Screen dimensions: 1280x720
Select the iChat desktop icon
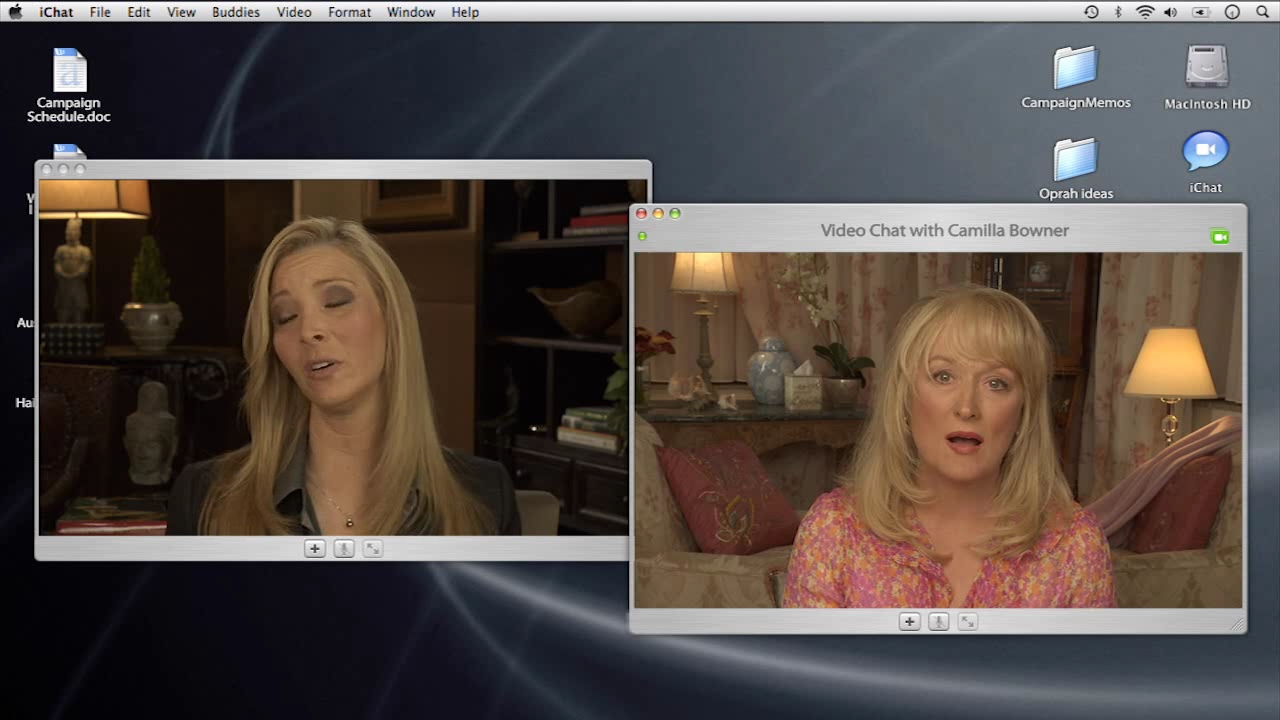coord(1206,162)
